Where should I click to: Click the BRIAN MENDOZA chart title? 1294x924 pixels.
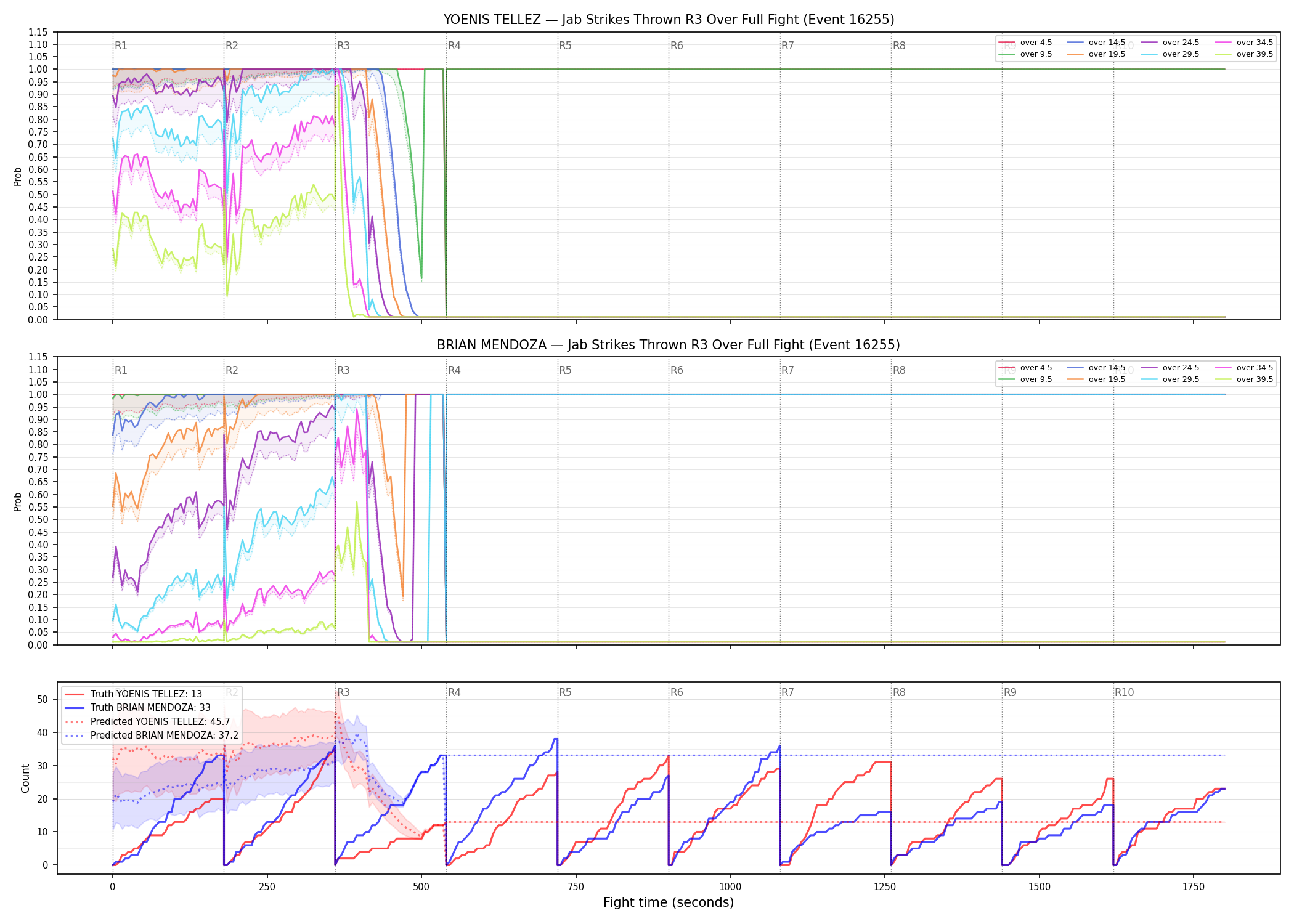(x=669, y=345)
